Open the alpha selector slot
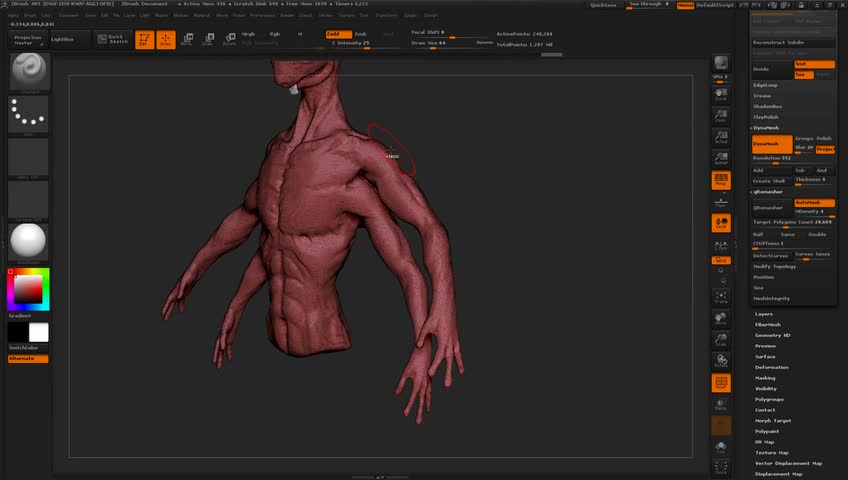The height and width of the screenshot is (480, 848). click(x=28, y=157)
